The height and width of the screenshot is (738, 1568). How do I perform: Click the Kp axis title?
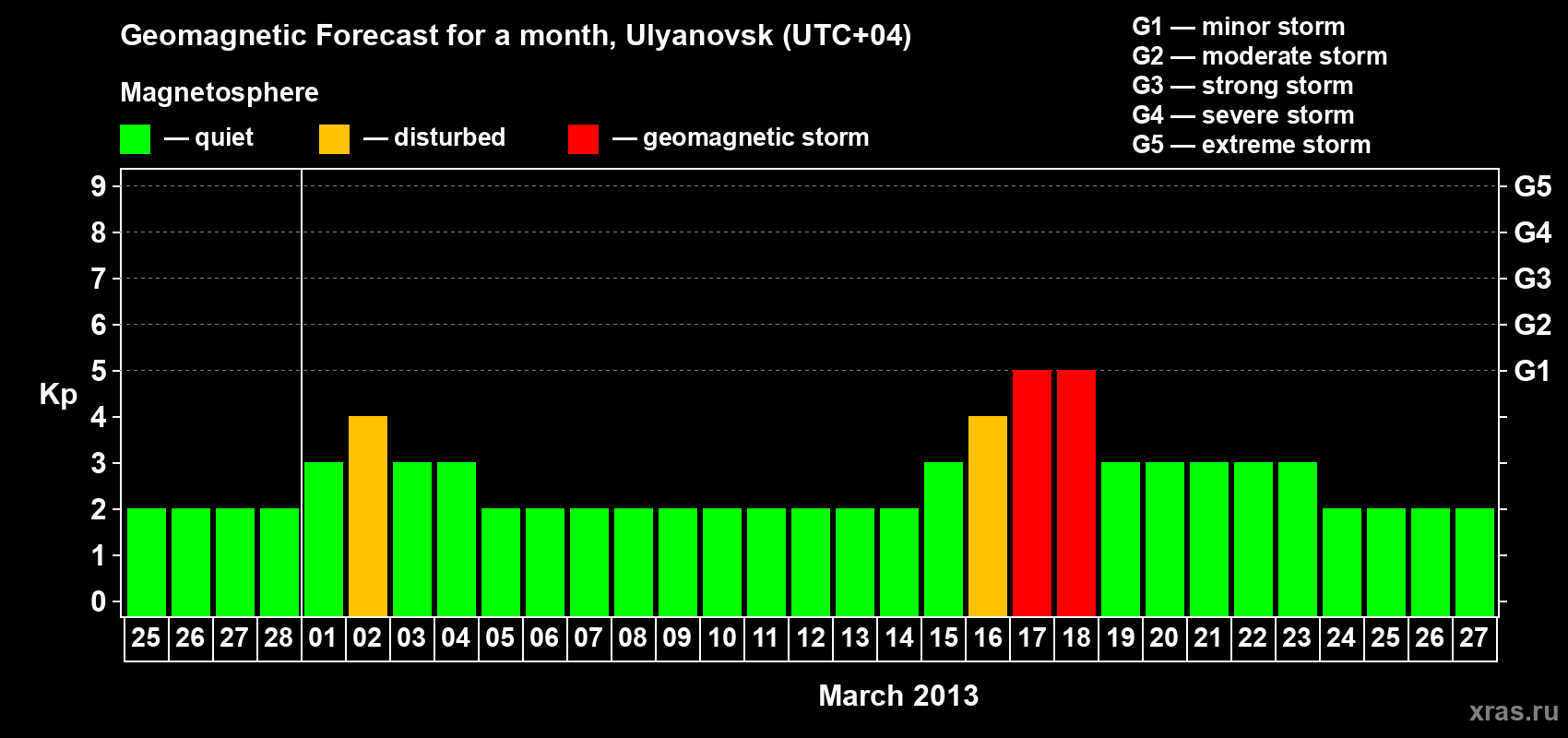click(58, 395)
